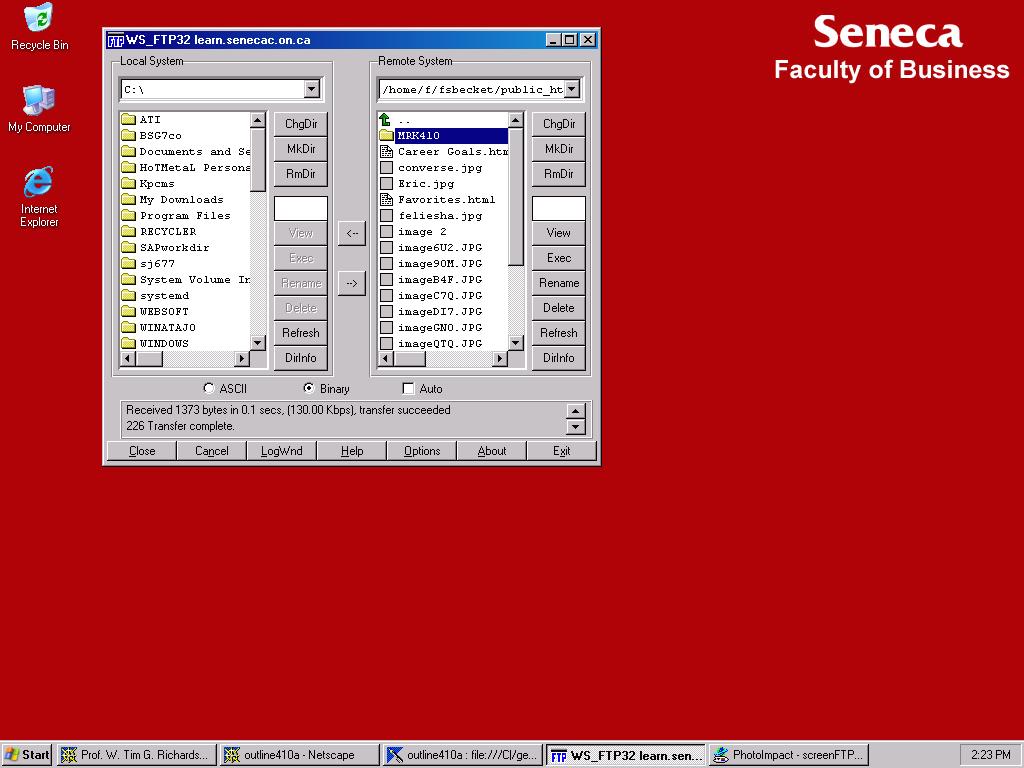This screenshot has height=768, width=1024.
Task: Enable the Auto transfer mode checkbox
Action: pos(408,389)
